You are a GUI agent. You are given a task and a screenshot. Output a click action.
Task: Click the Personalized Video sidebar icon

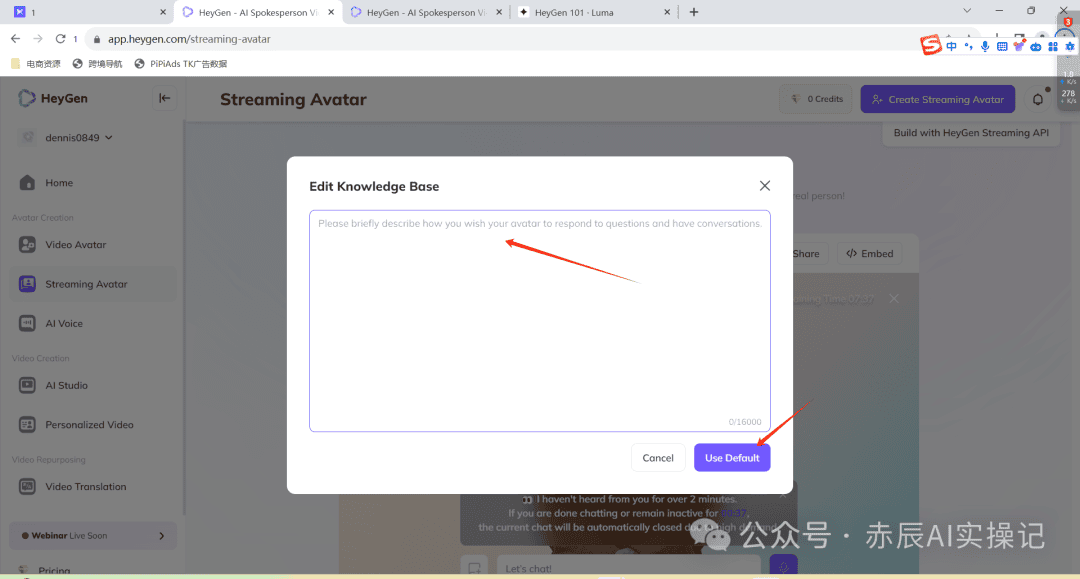click(x=28, y=425)
